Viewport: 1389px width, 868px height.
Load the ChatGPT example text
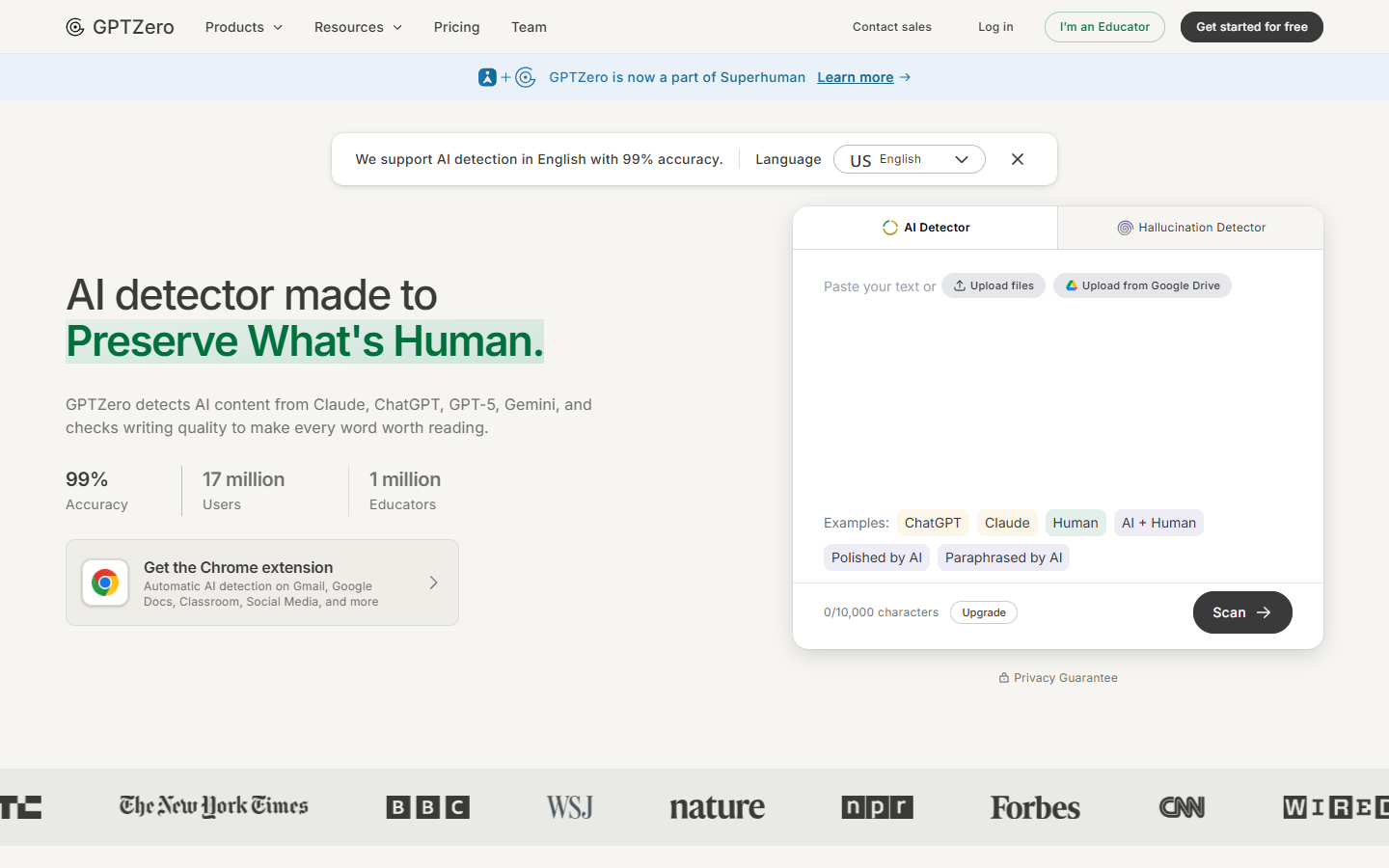pos(933,523)
